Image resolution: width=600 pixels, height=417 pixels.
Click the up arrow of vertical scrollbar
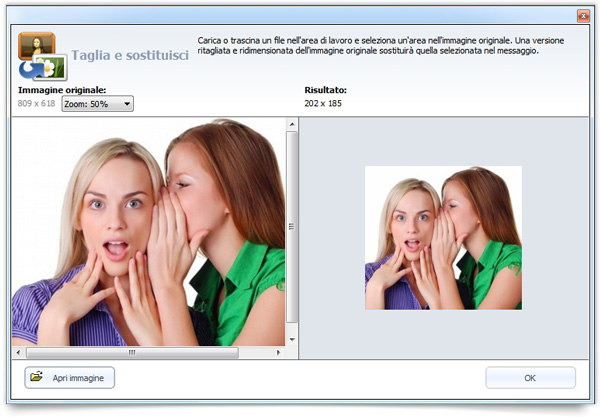(292, 124)
